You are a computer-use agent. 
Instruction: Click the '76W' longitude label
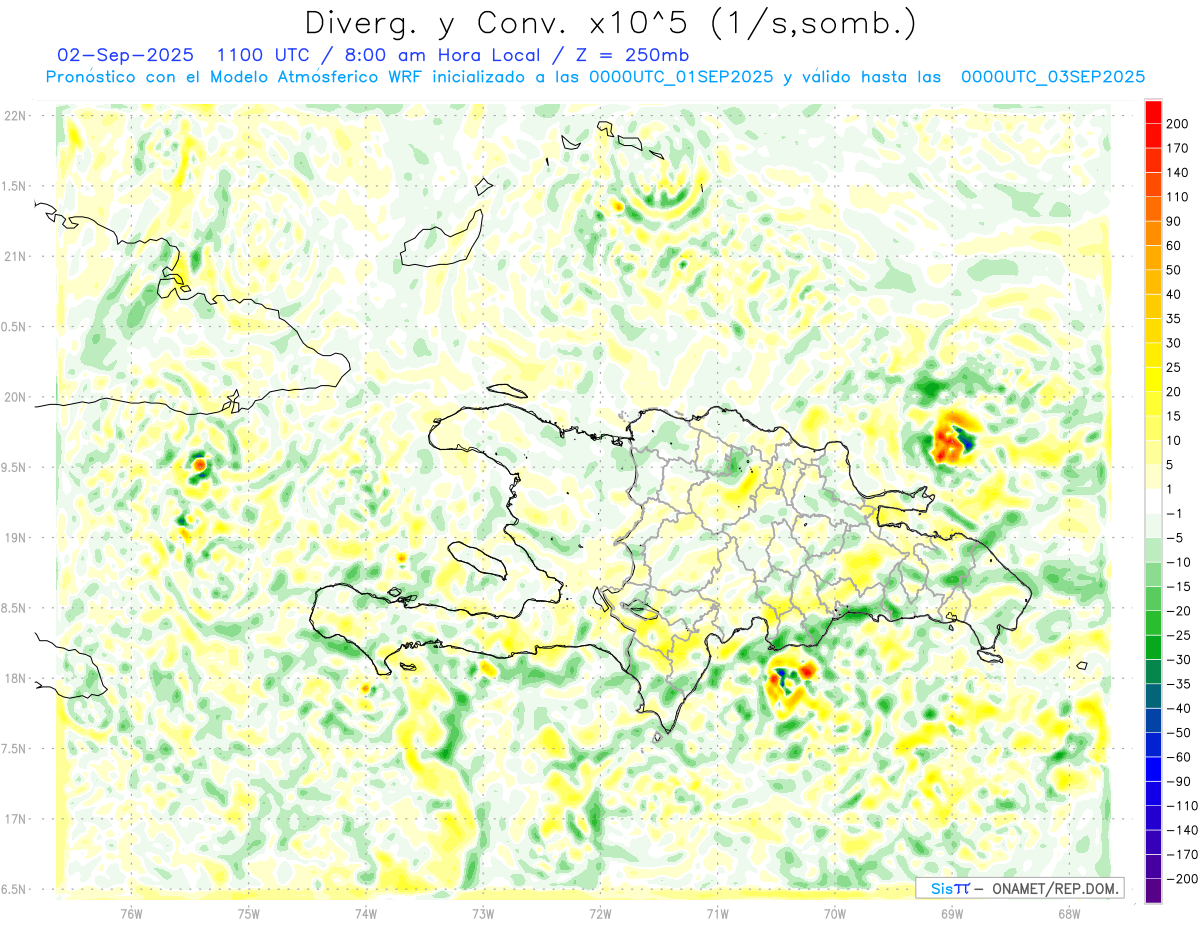click(x=131, y=913)
